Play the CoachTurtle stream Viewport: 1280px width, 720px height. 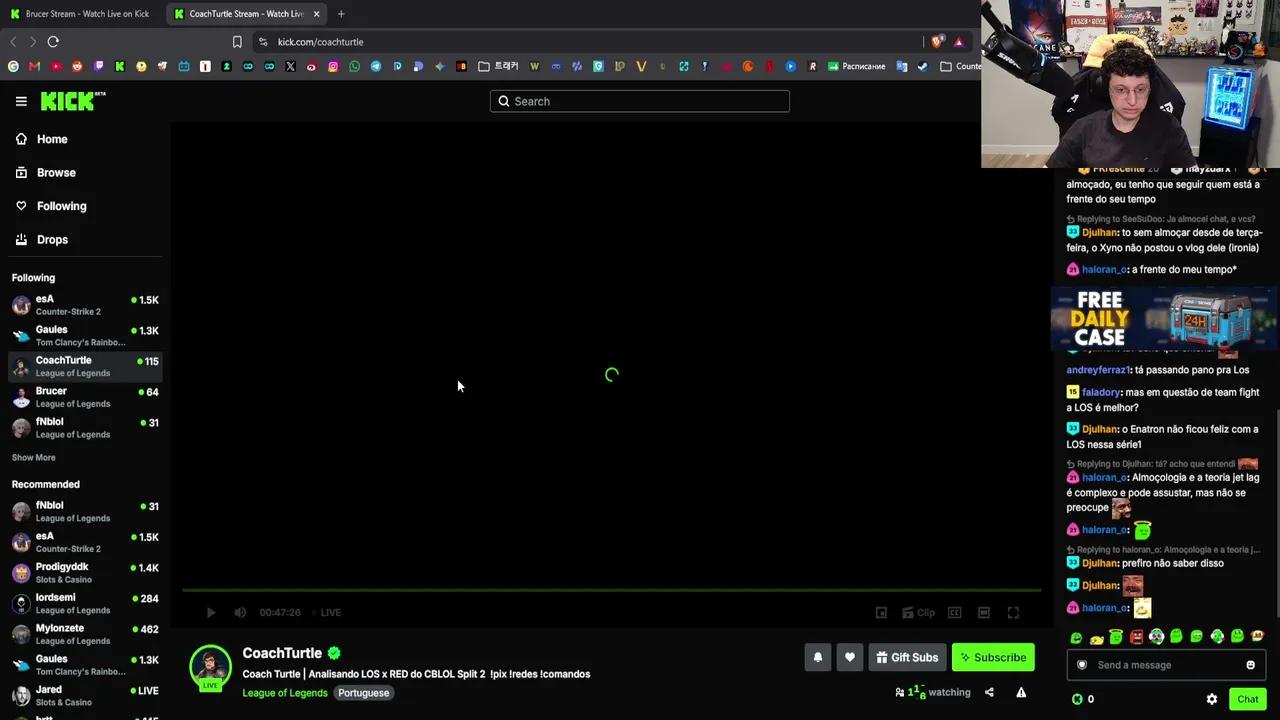[211, 612]
